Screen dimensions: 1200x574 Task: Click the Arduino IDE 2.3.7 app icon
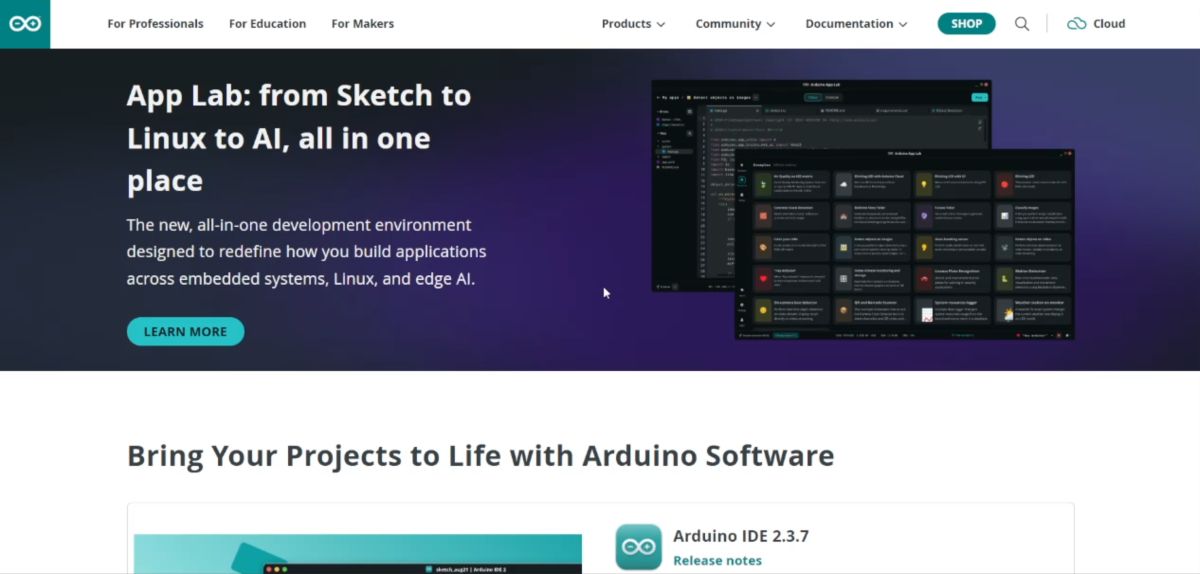click(638, 547)
